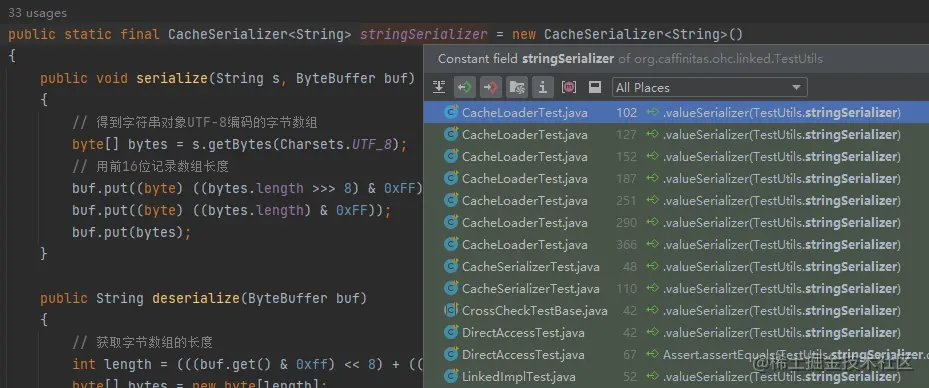This screenshot has width=929, height=388.
Task: Click the serialize method name in editor
Action: tap(172, 78)
